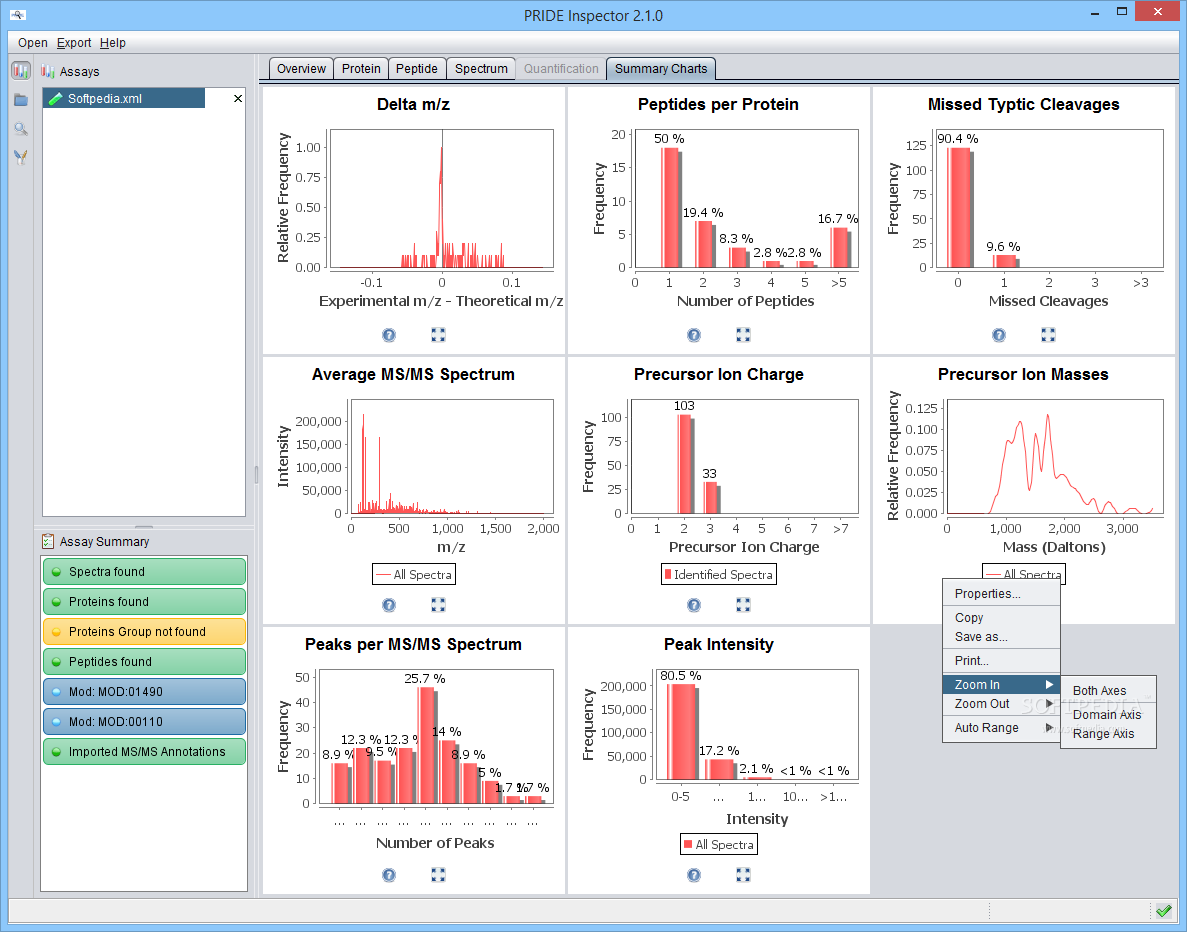1187x932 pixels.
Task: Click the 103 bar in Precursor Ion Charge
Action: (685, 463)
